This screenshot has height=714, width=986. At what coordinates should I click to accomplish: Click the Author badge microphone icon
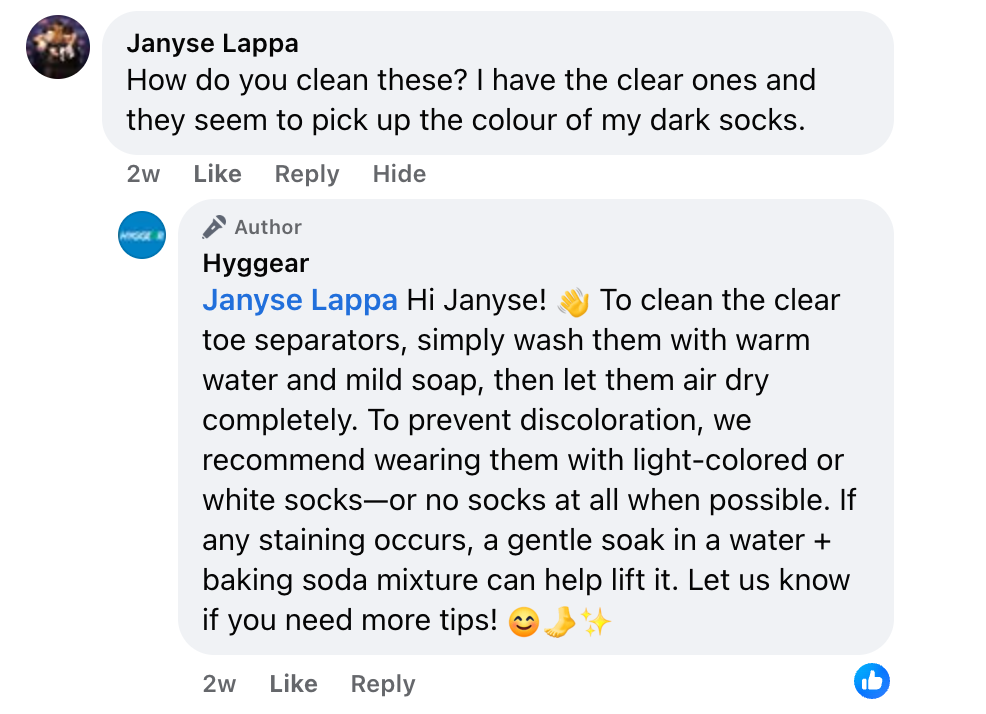tap(214, 227)
